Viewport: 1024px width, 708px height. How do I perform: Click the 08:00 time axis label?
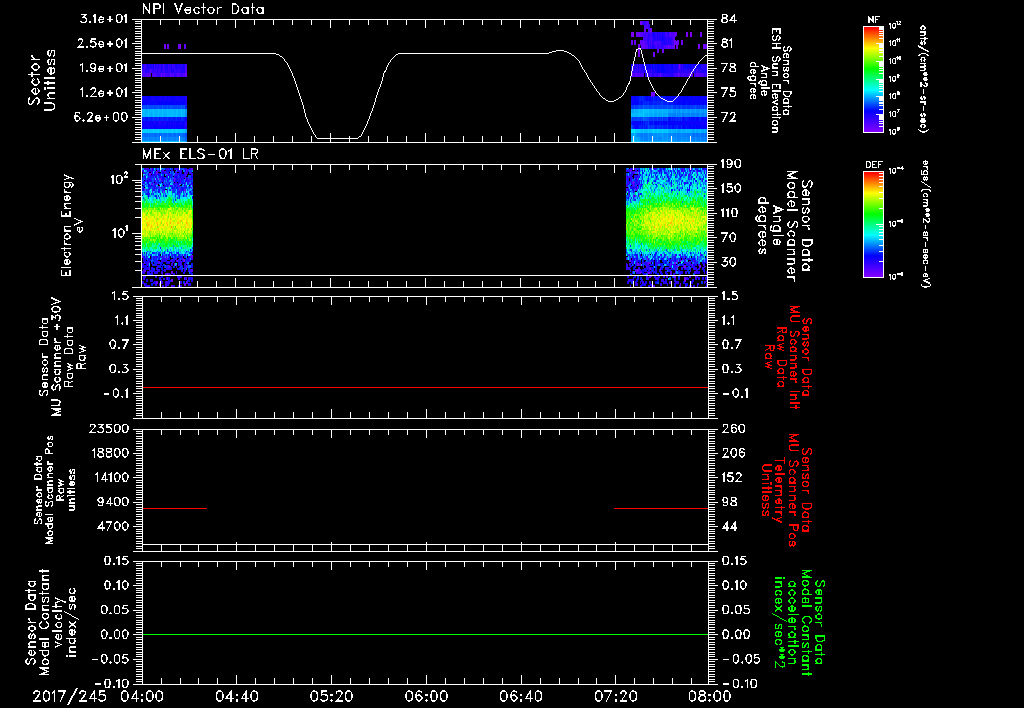pos(710,696)
